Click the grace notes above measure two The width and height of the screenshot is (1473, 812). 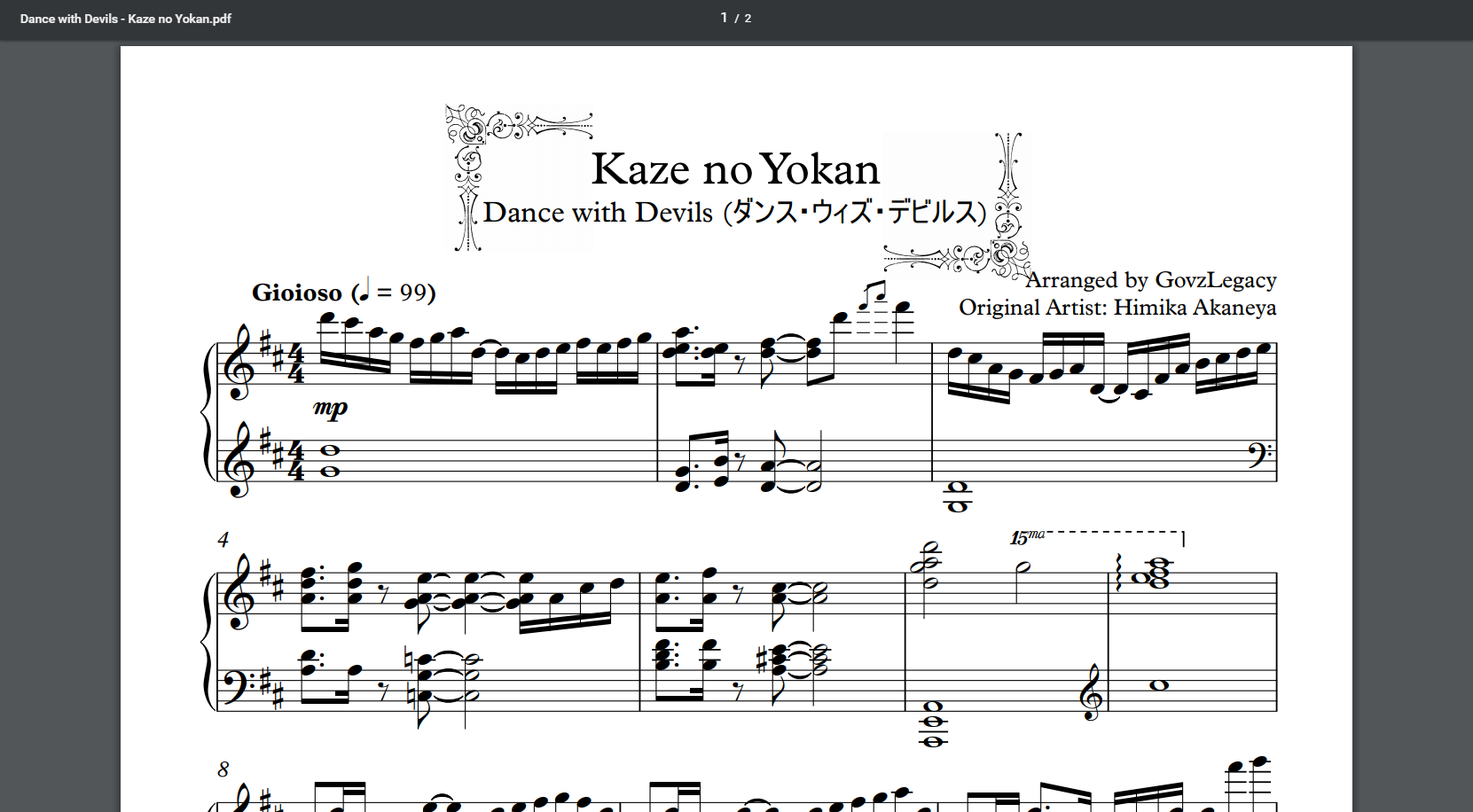point(873,294)
